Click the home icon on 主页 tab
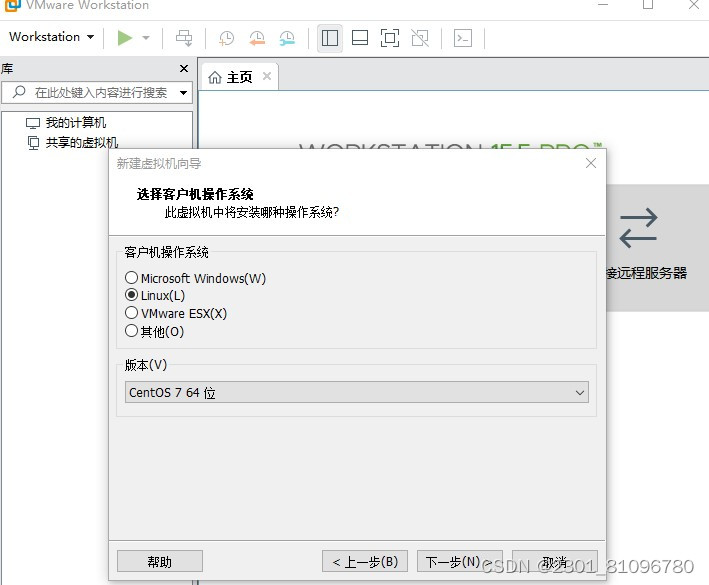 click(x=215, y=78)
